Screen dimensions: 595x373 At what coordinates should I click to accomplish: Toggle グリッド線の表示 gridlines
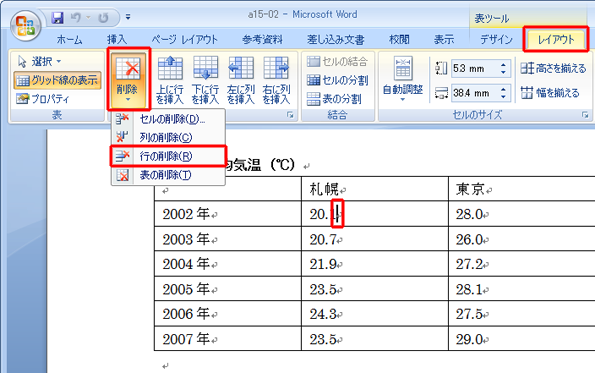click(58, 80)
